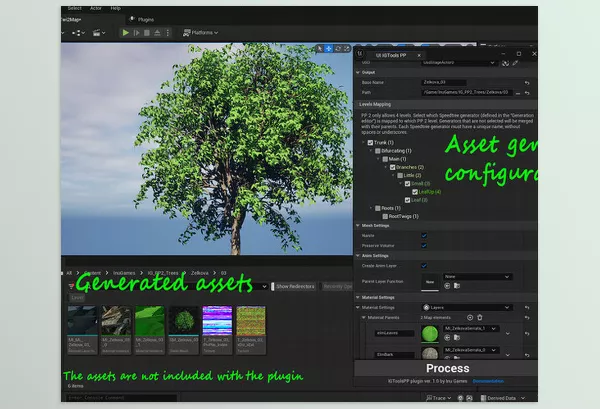
Task: Close the UI IGTools PP tab
Action: pyautogui.click(x=419, y=55)
